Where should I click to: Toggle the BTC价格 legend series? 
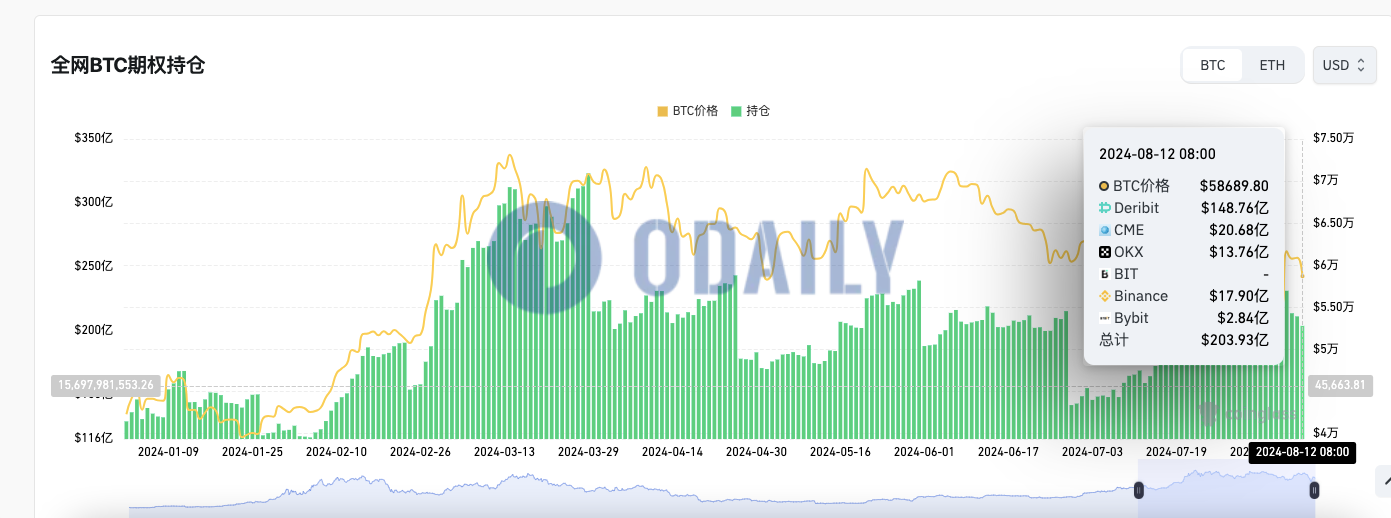tap(688, 111)
